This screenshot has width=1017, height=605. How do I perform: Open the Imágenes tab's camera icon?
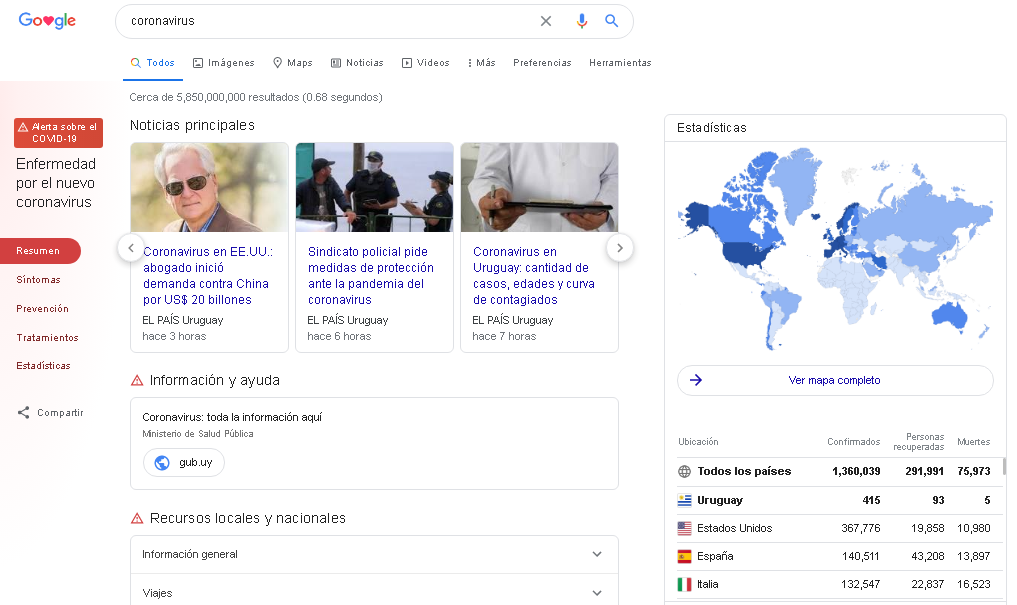[x=198, y=62]
